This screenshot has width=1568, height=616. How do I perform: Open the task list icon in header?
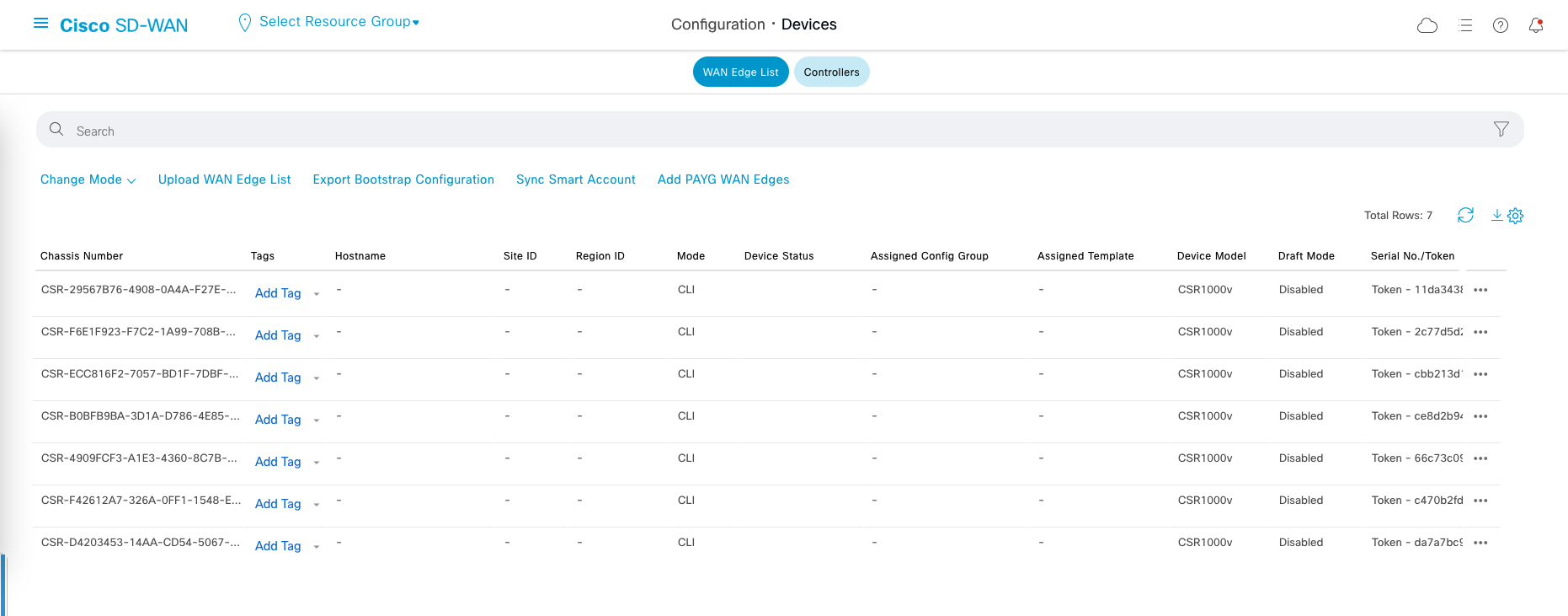1465,25
